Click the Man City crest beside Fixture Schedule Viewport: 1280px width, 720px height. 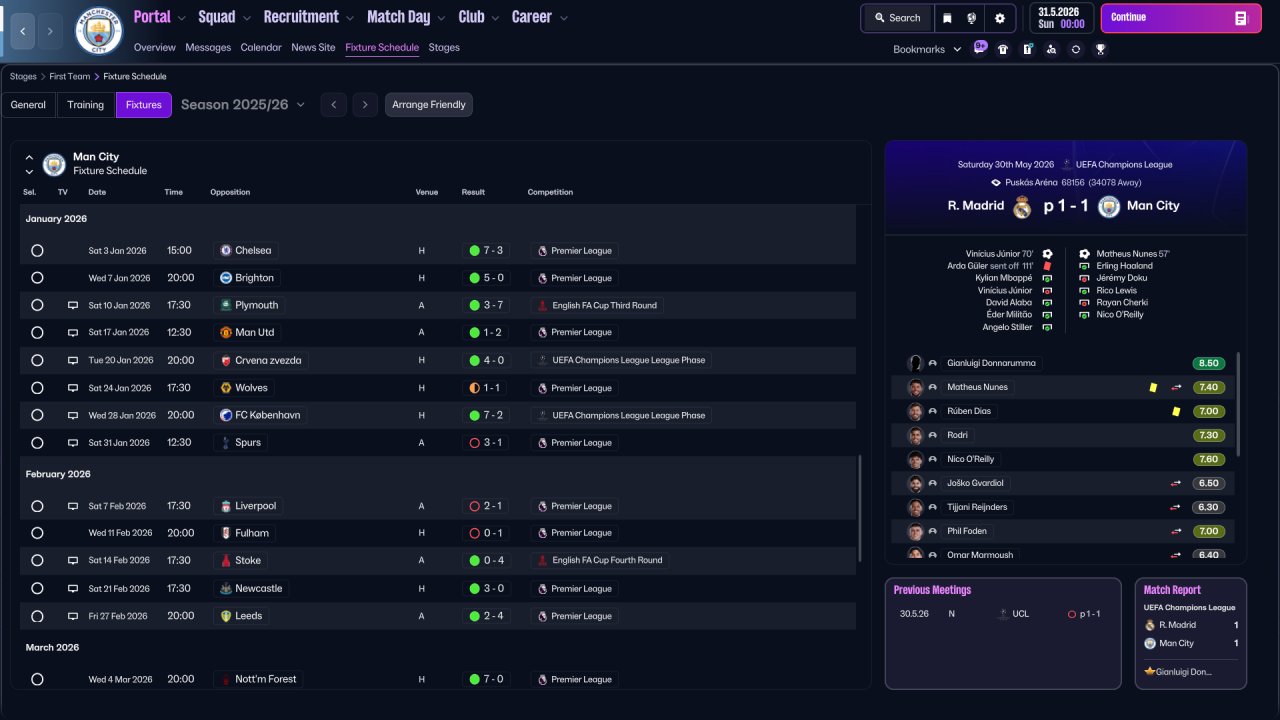[x=54, y=164]
